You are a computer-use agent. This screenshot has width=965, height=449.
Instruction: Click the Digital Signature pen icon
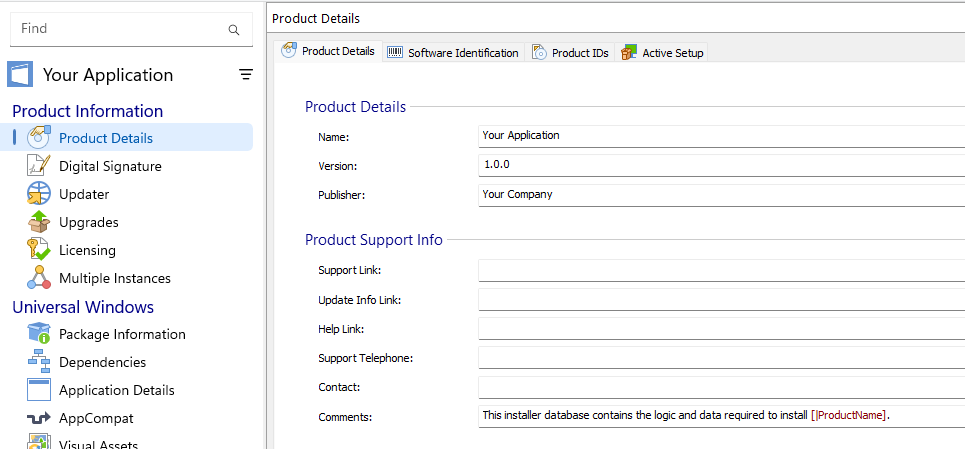pyautogui.click(x=39, y=165)
